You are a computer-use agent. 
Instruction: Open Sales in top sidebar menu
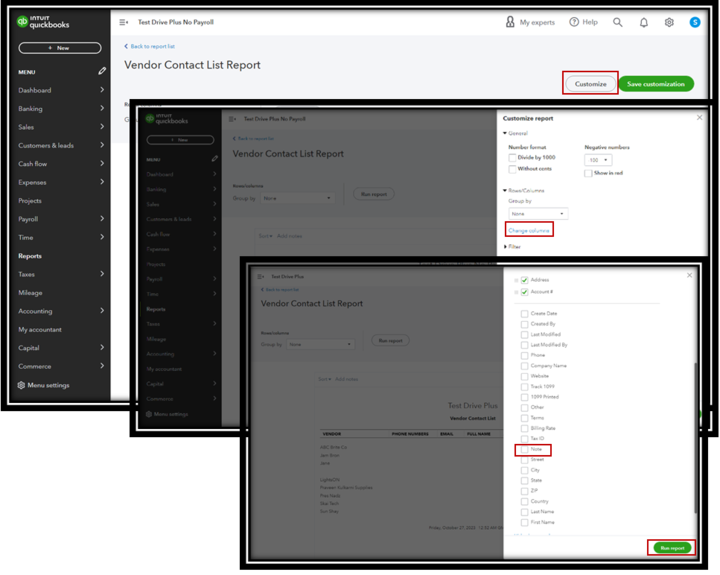click(x=26, y=127)
